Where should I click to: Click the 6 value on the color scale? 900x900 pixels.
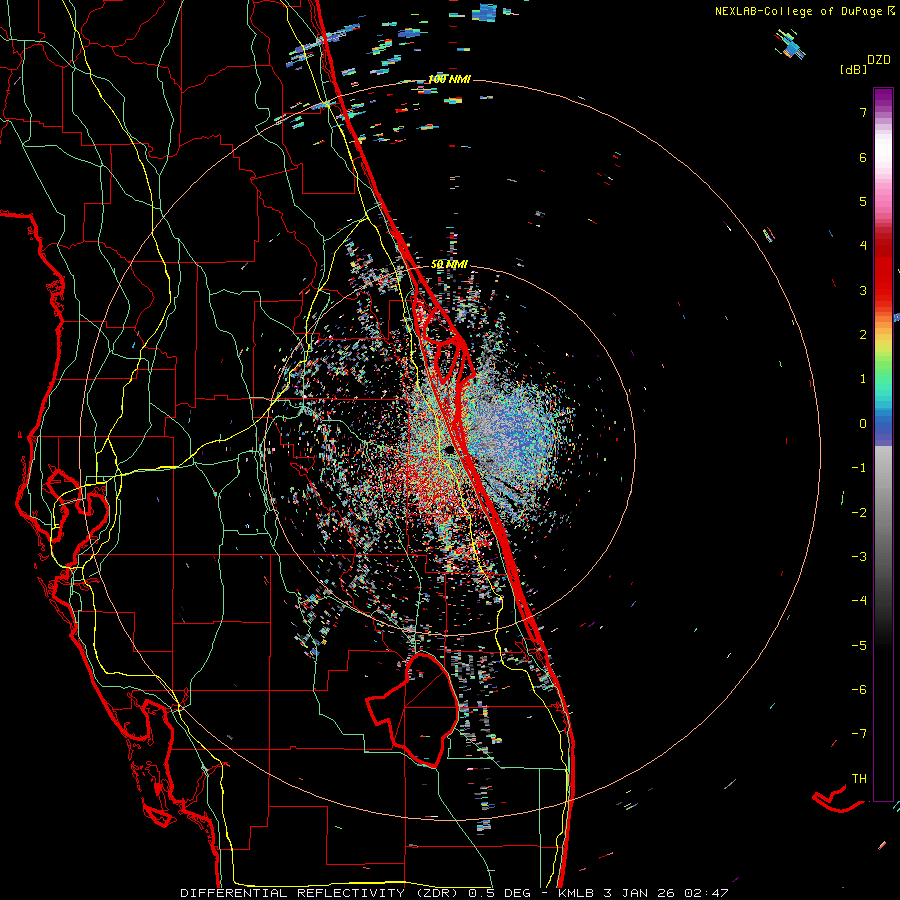point(863,157)
